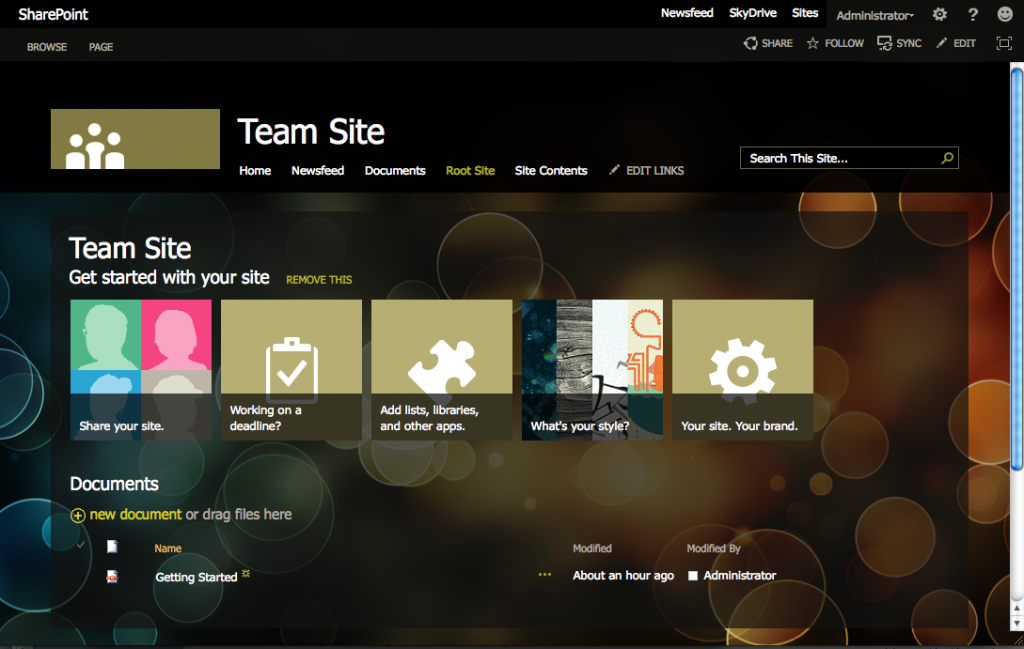Open SkyDrive in the top bar
1024x649 pixels.
pyautogui.click(x=753, y=13)
